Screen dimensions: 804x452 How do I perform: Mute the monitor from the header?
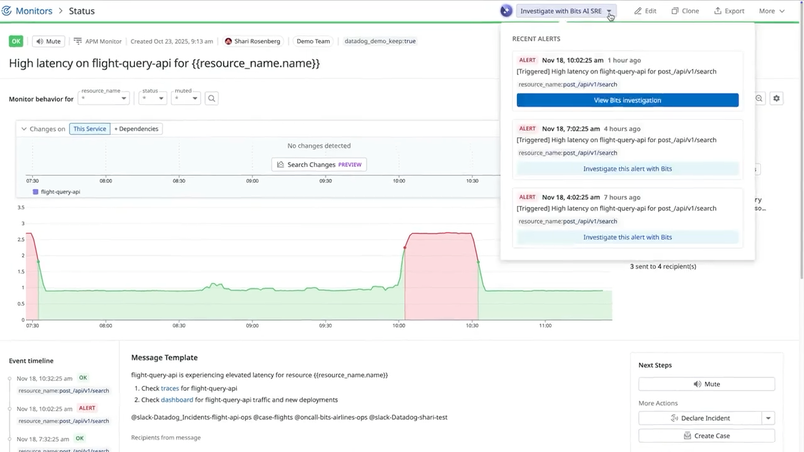[49, 41]
